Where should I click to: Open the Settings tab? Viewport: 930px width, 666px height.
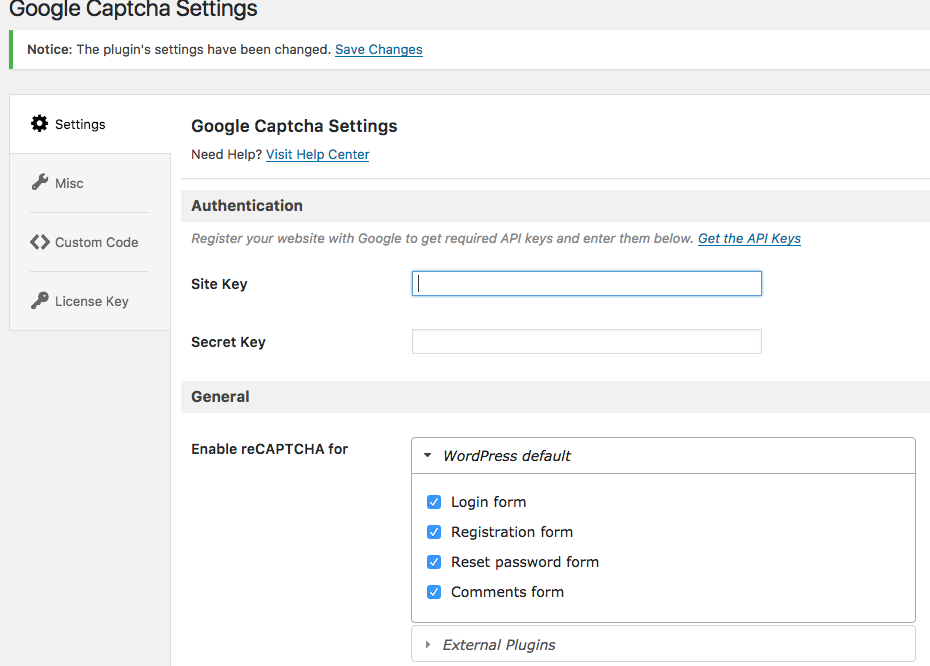[90, 124]
